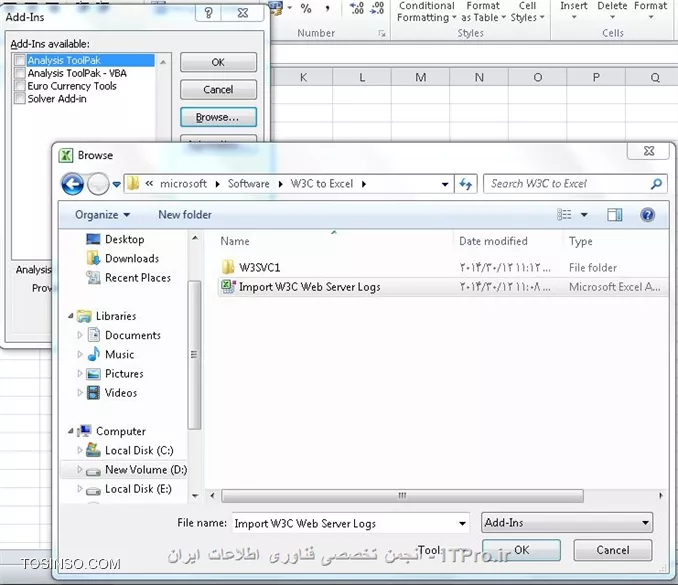The height and width of the screenshot is (585, 678).
Task: Click the Pictures library icon
Action: [x=93, y=374]
